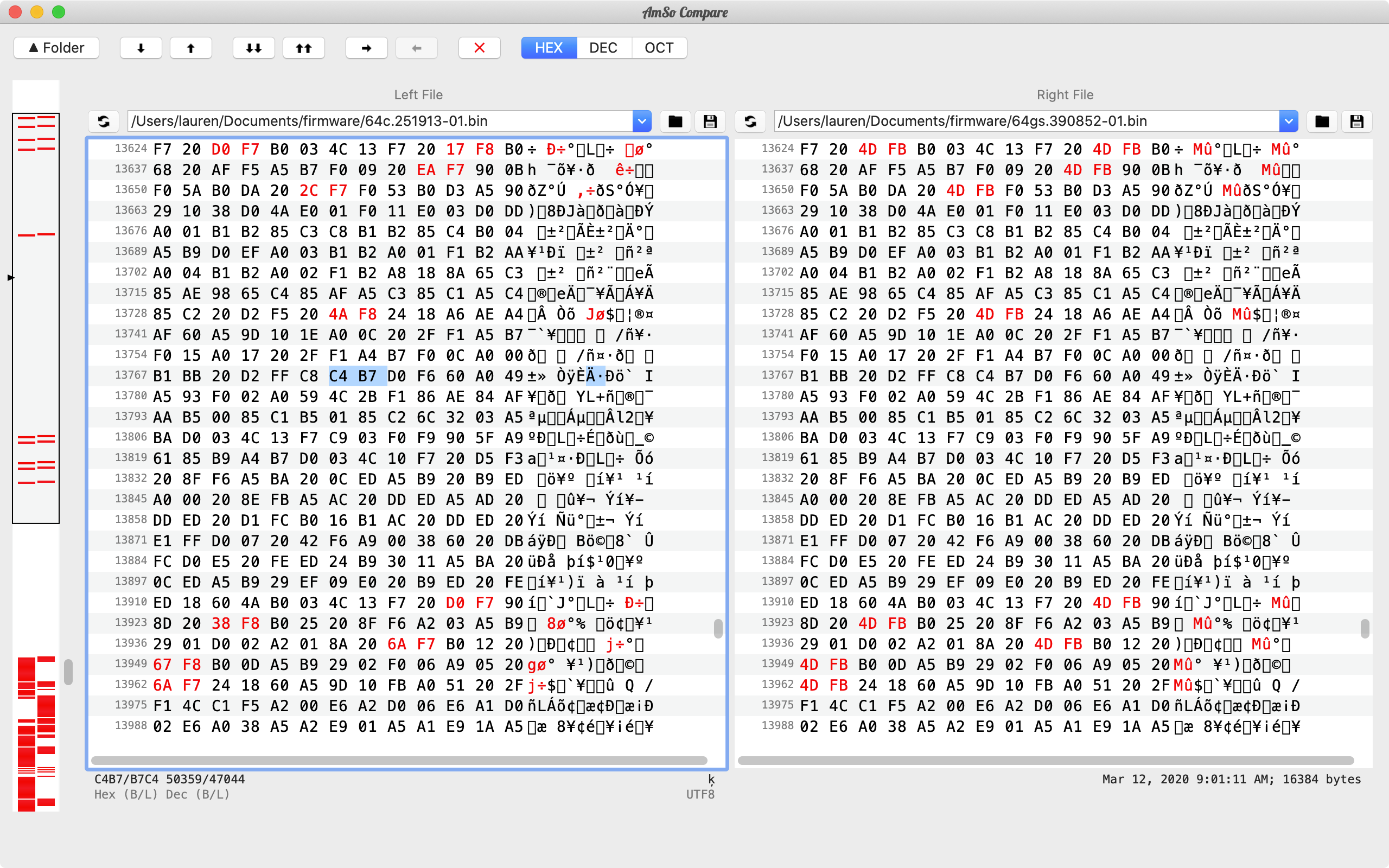1389x868 pixels.
Task: Click left status text C4B7/B7C4 50359/47044
Action: [169, 779]
